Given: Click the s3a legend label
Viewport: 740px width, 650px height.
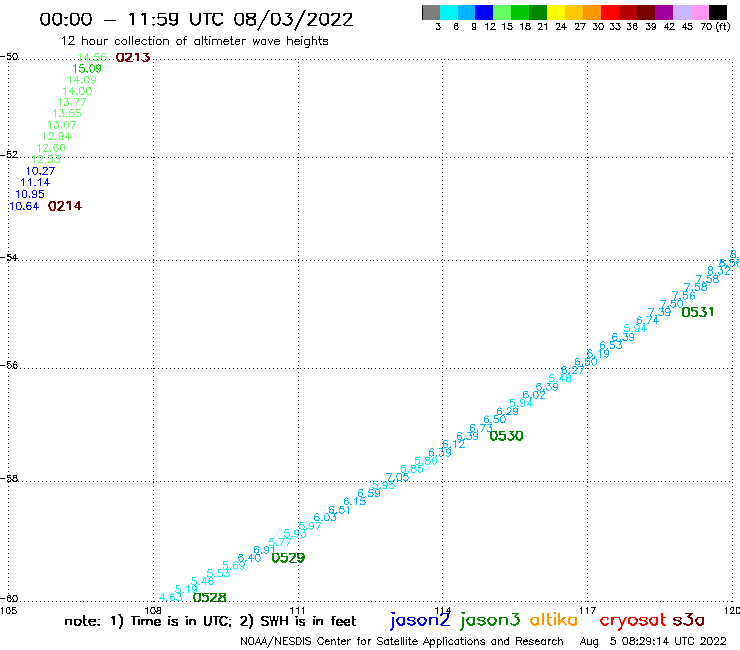Looking at the screenshot, I should point(689,620).
